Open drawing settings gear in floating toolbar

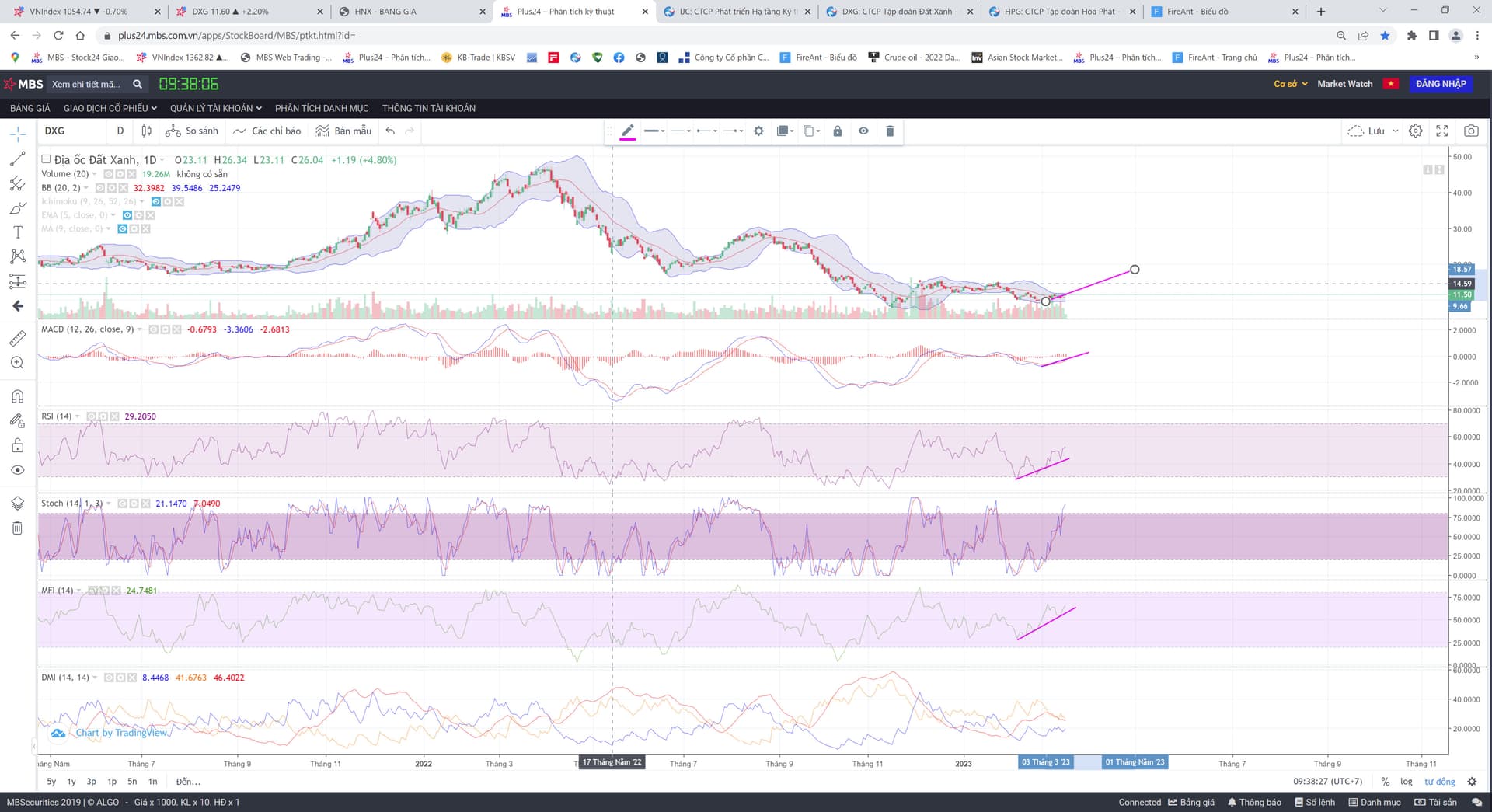click(x=758, y=131)
